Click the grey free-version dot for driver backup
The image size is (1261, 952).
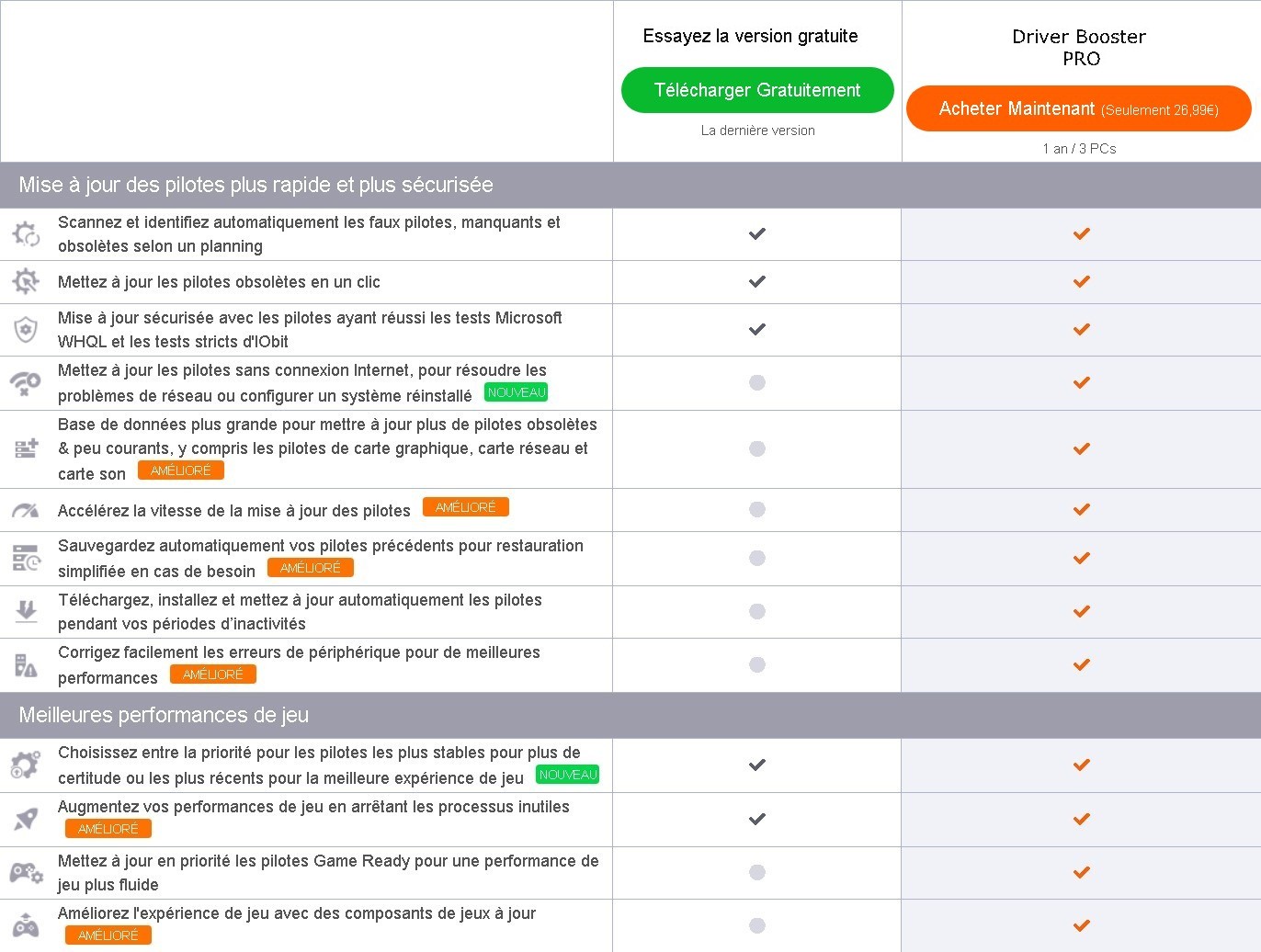(757, 558)
